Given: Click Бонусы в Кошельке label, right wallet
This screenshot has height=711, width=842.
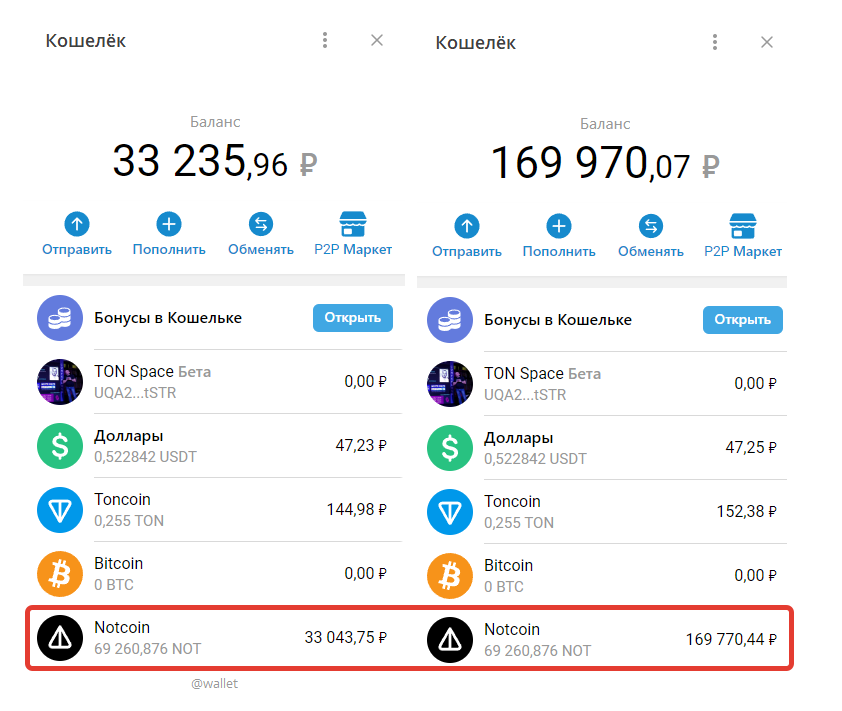Looking at the screenshot, I should (558, 320).
